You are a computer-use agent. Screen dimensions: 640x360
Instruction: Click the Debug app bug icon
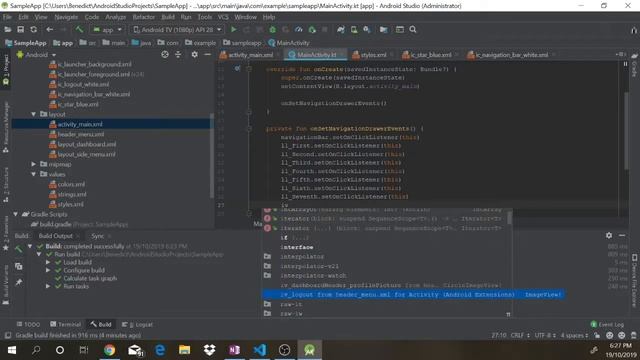[x=273, y=30]
